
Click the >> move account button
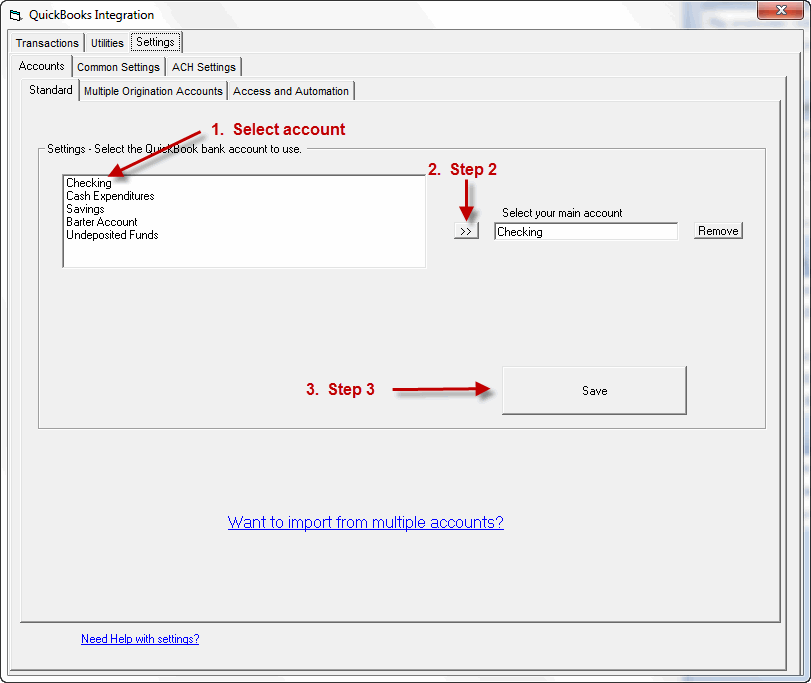tap(466, 231)
